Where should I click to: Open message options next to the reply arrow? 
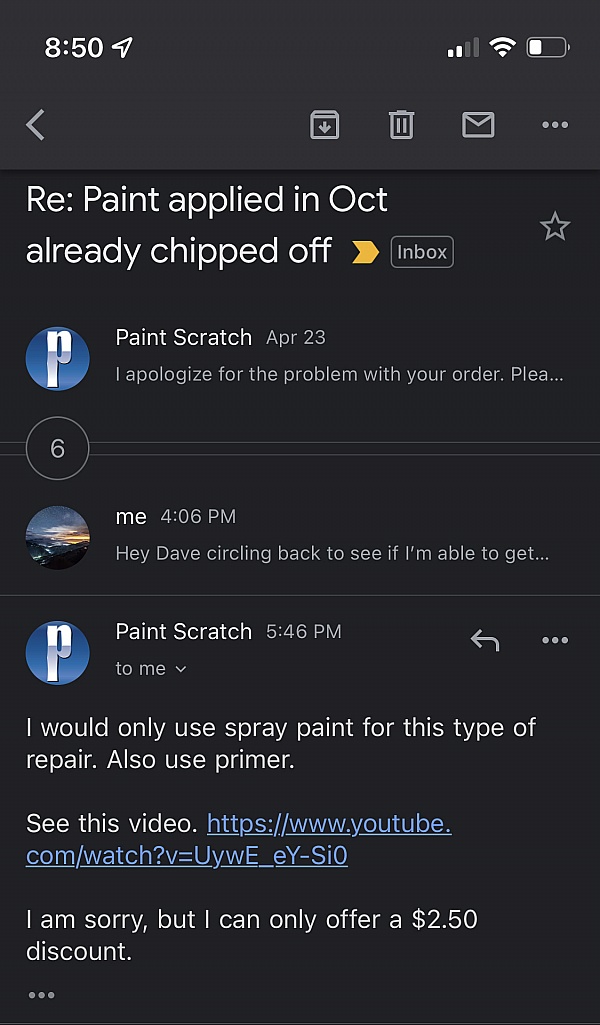coord(555,640)
